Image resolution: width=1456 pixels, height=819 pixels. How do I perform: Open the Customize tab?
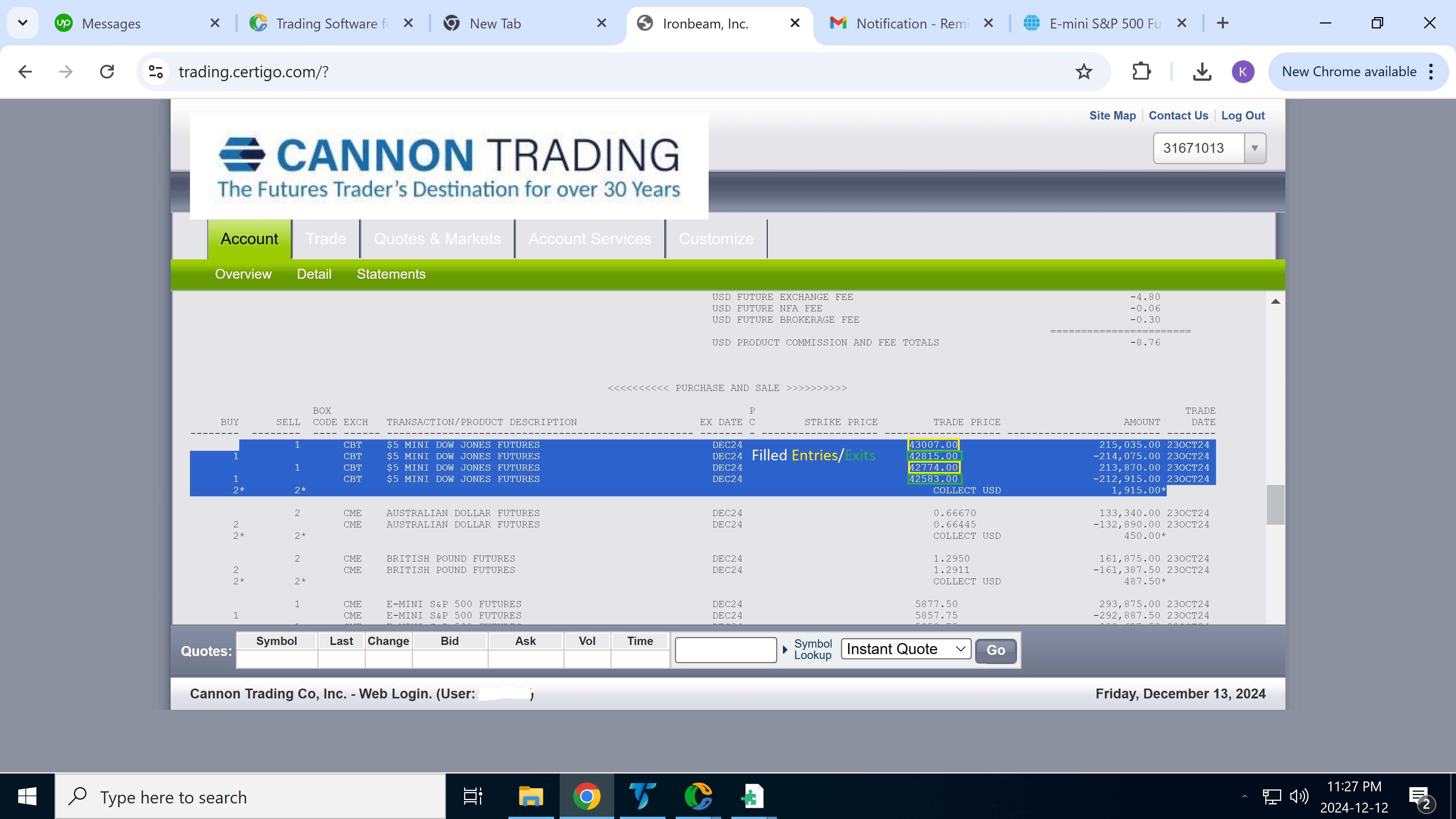716,239
